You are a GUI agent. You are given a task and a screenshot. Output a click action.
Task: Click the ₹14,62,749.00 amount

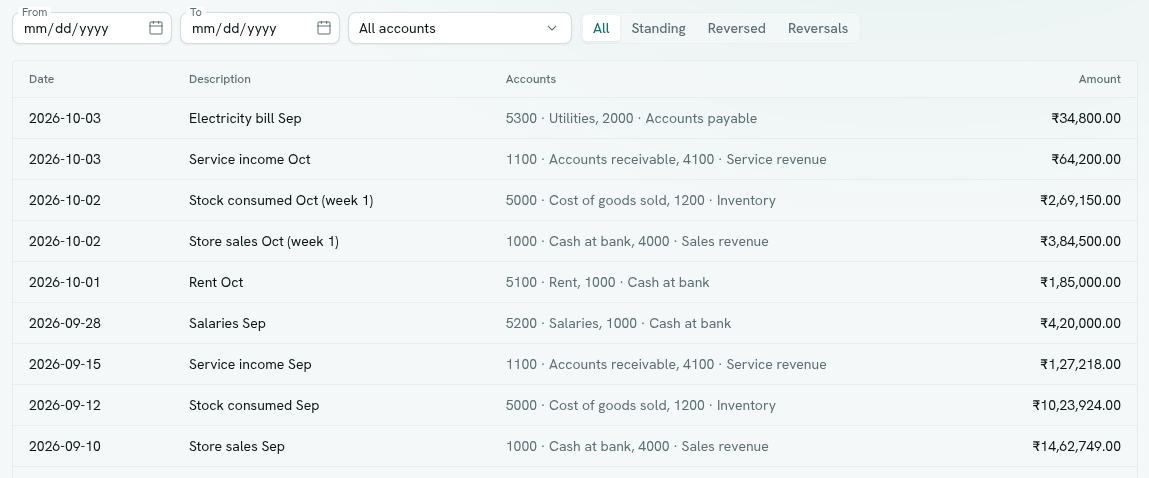click(x=1076, y=446)
